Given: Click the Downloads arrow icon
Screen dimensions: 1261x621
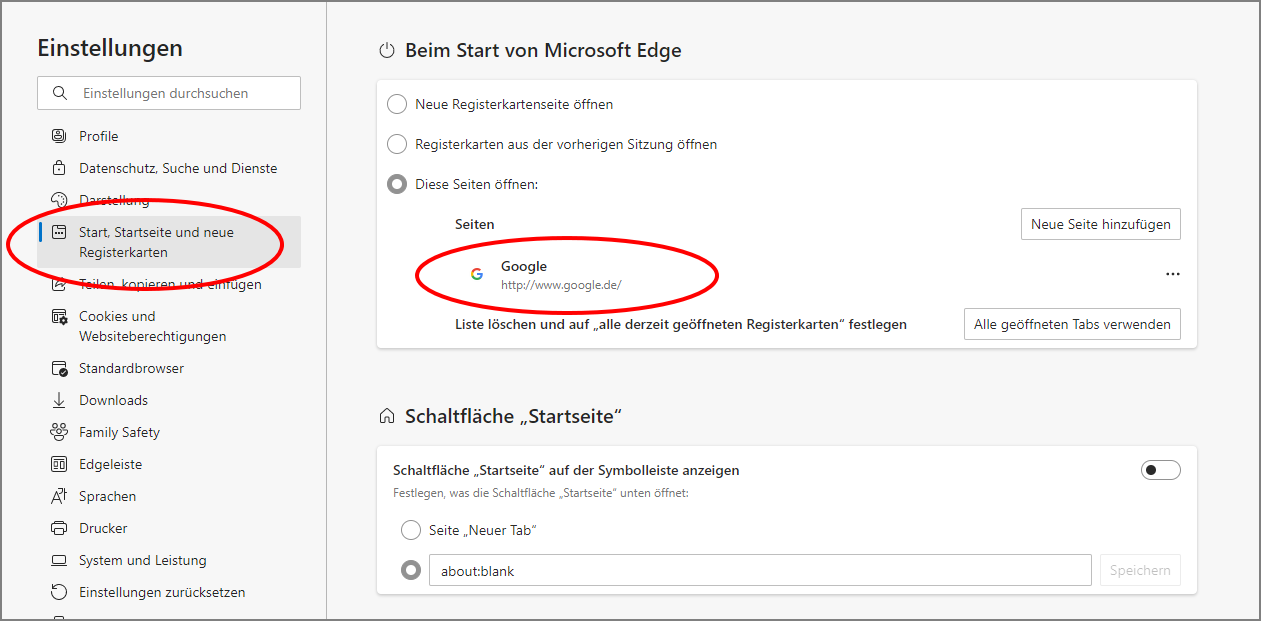Looking at the screenshot, I should [59, 400].
